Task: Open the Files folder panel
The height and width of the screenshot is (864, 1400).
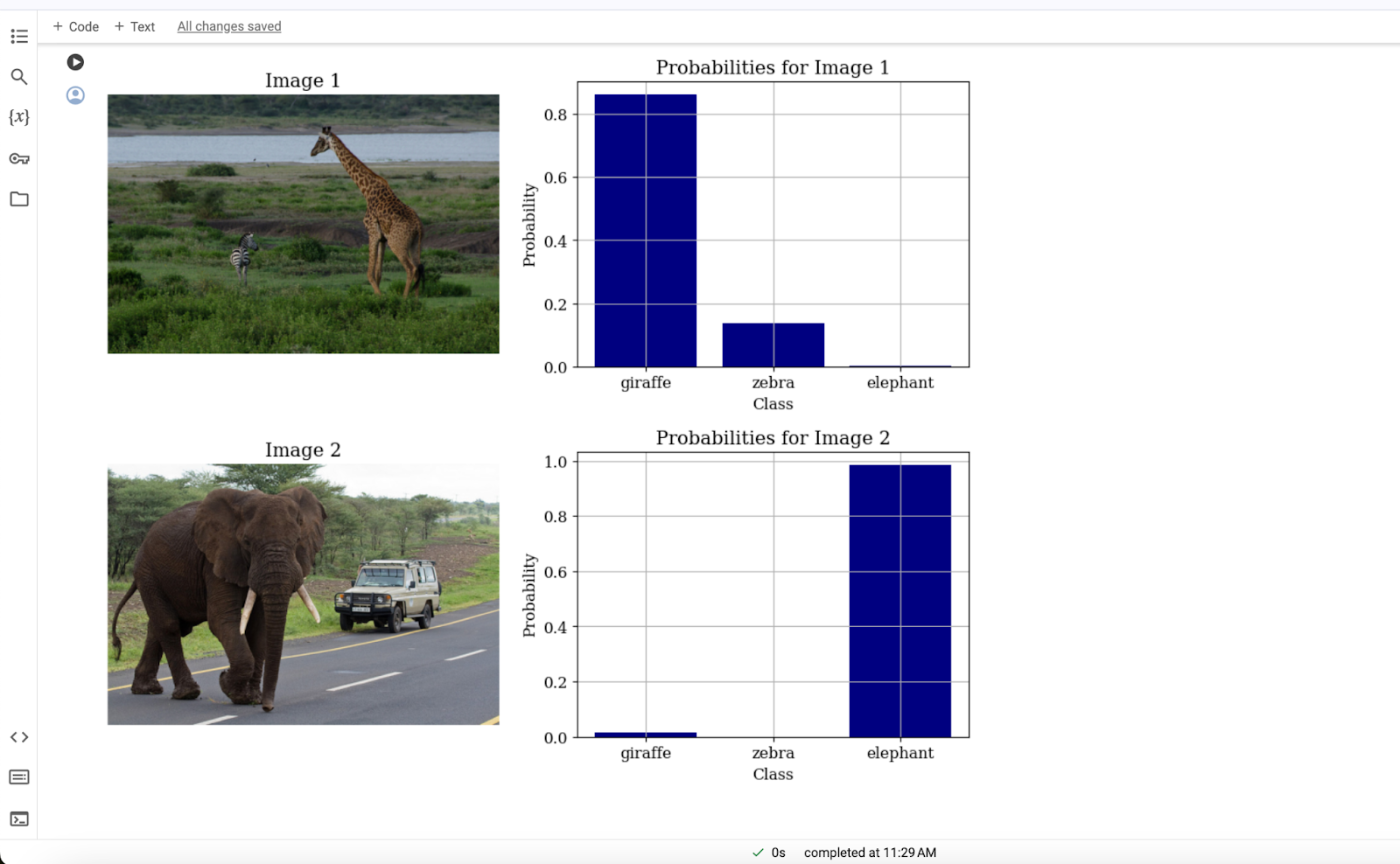Action: [x=19, y=199]
